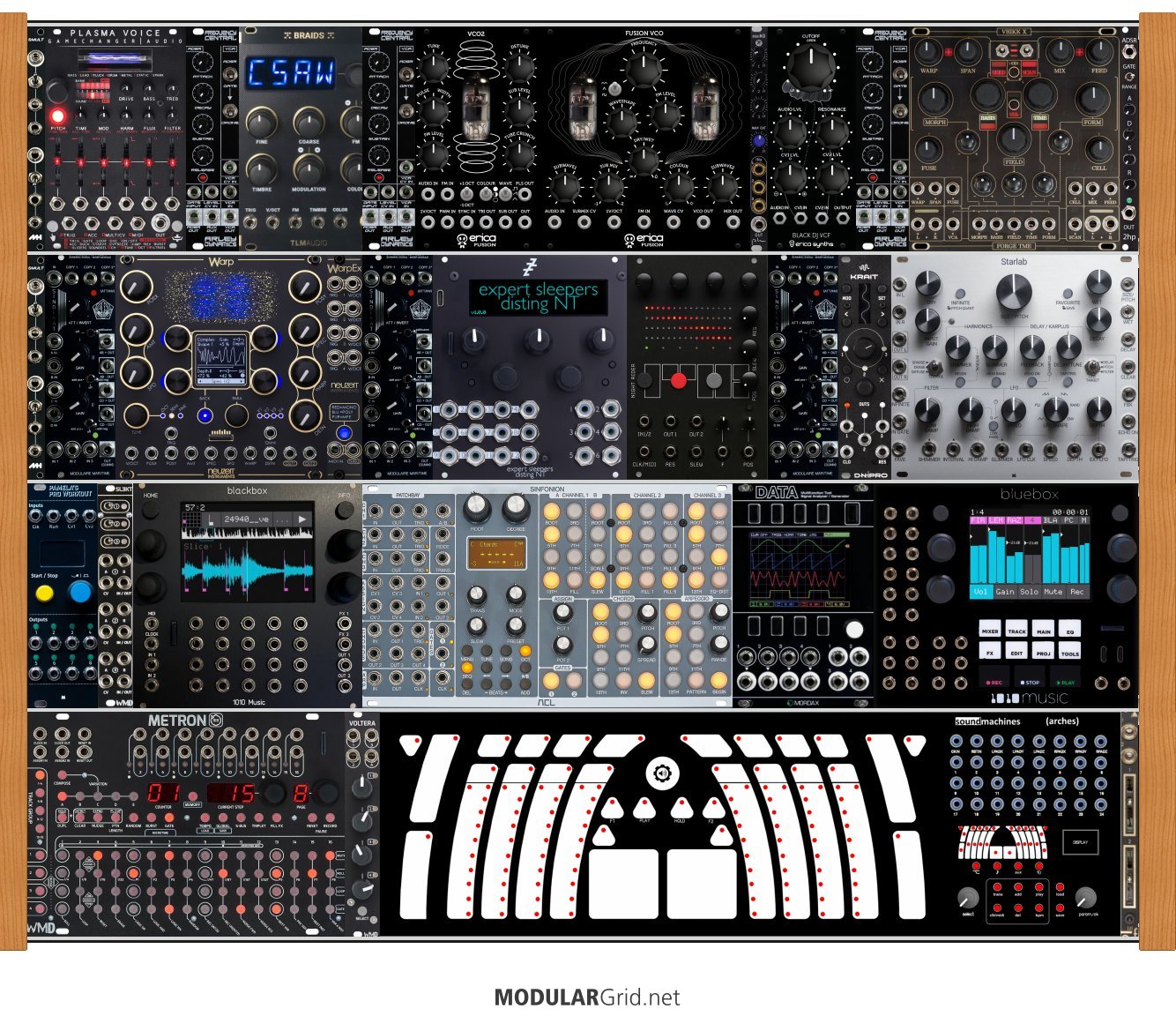Switch to the Gain tab on bluebox
This screenshot has height=1016, width=1176.
tap(1005, 592)
